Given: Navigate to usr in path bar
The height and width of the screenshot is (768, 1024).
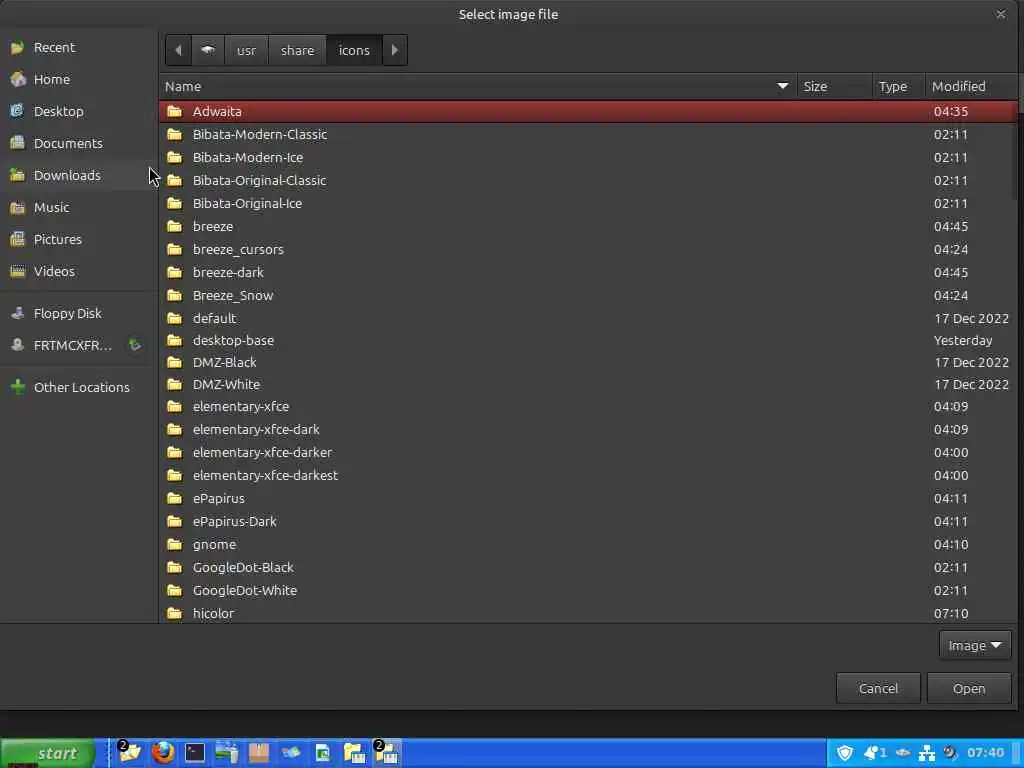Looking at the screenshot, I should pyautogui.click(x=246, y=50).
